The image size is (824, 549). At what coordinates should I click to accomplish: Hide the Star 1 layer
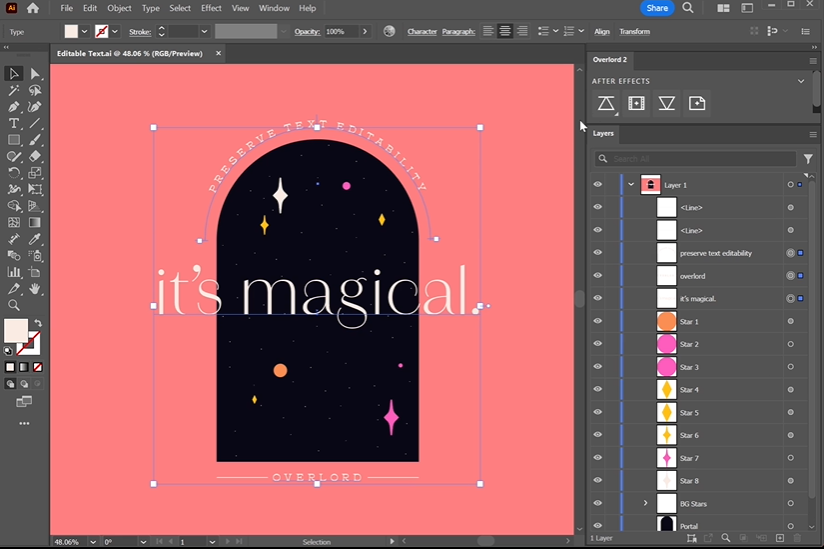(x=597, y=321)
